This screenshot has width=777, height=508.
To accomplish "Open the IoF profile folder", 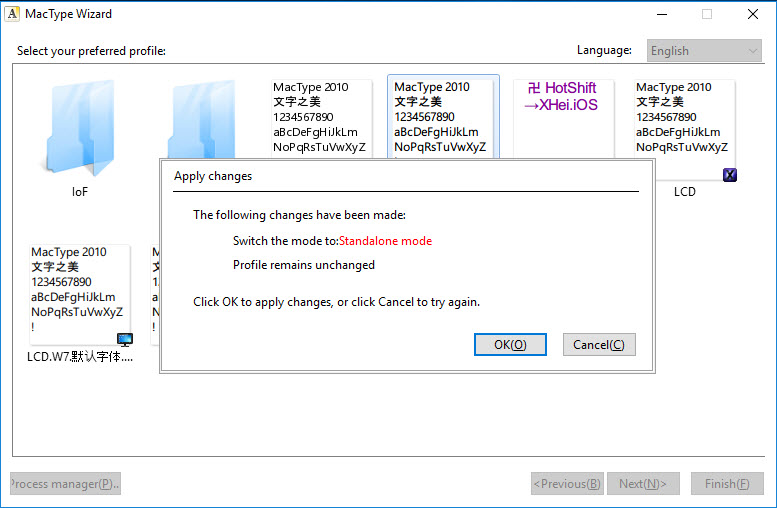I will pos(80,128).
